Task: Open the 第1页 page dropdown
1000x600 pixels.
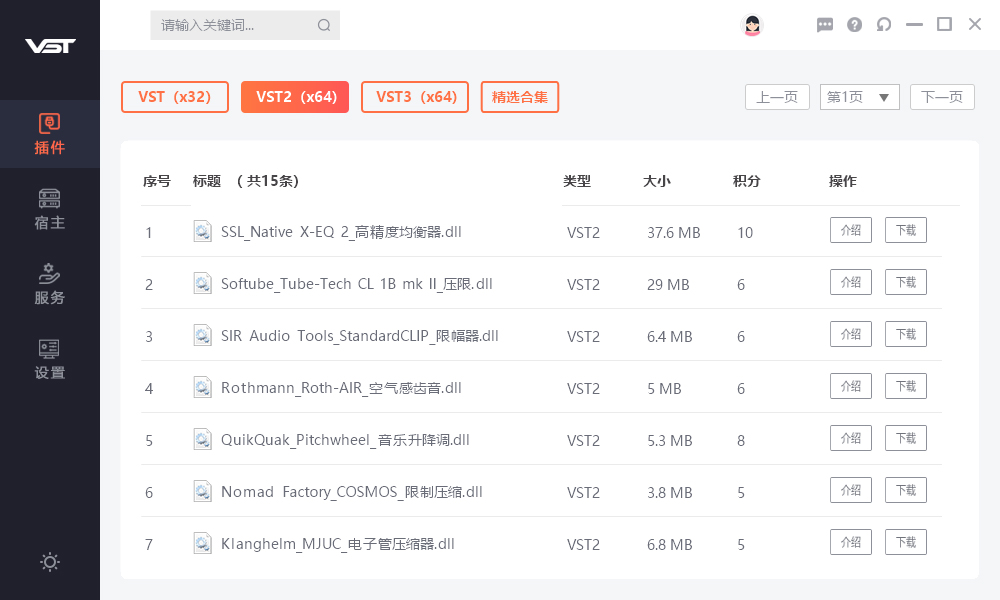Action: (860, 97)
